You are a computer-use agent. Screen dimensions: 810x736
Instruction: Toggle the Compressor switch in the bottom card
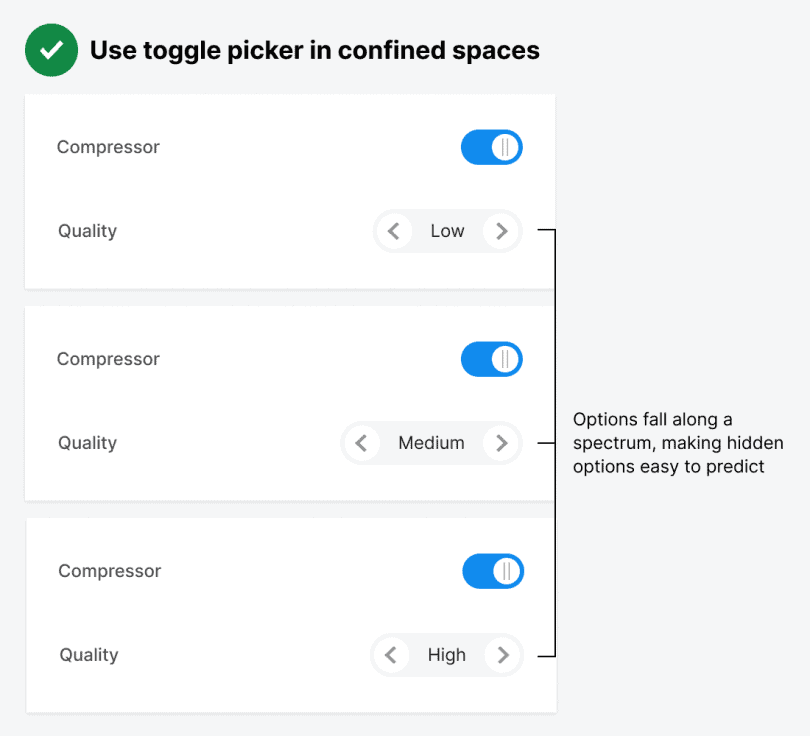(492, 571)
